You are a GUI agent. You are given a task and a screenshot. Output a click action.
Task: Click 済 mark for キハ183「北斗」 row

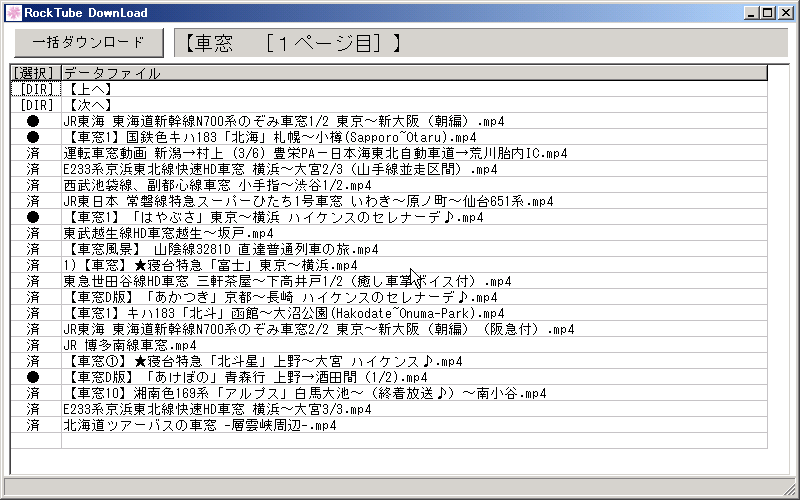pyautogui.click(x=33, y=313)
